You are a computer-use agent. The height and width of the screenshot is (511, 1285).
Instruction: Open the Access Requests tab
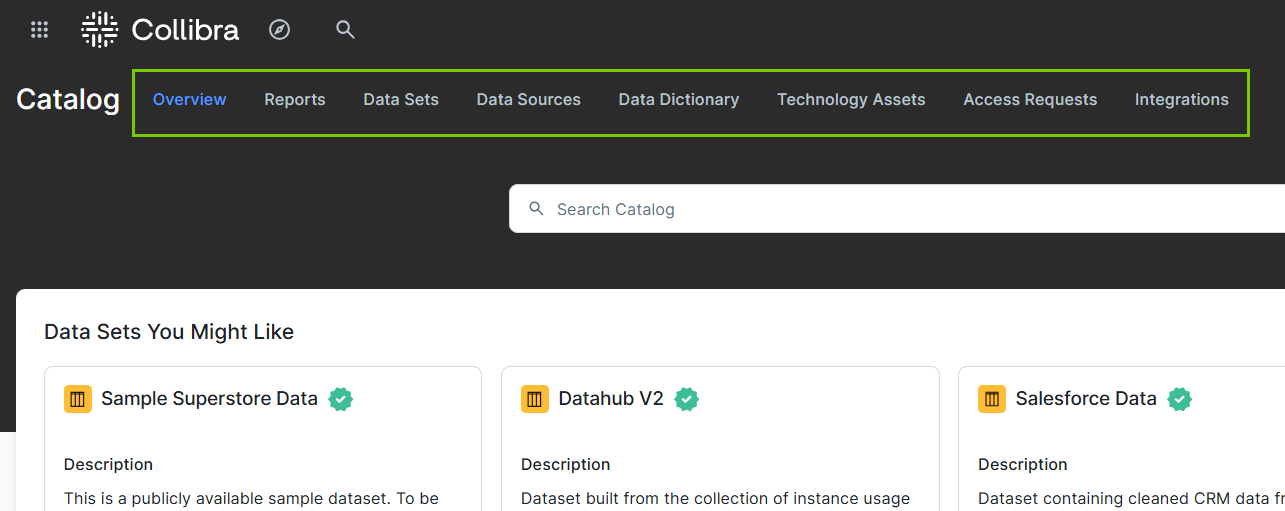pos(1030,100)
